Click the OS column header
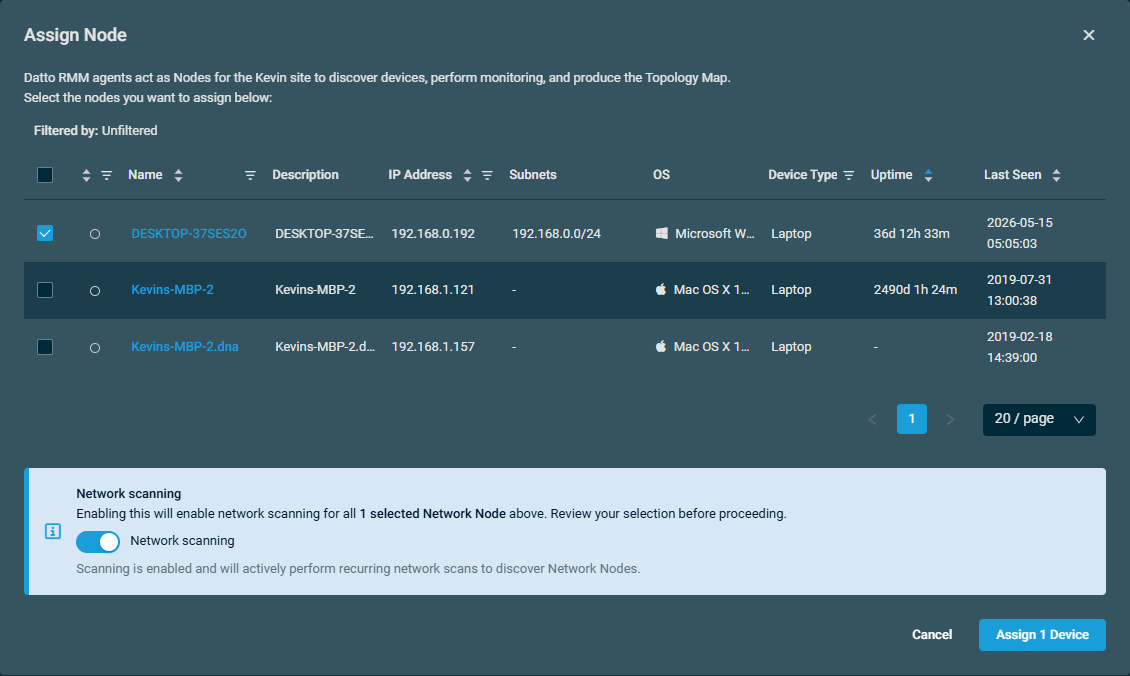The image size is (1130, 676). click(662, 174)
